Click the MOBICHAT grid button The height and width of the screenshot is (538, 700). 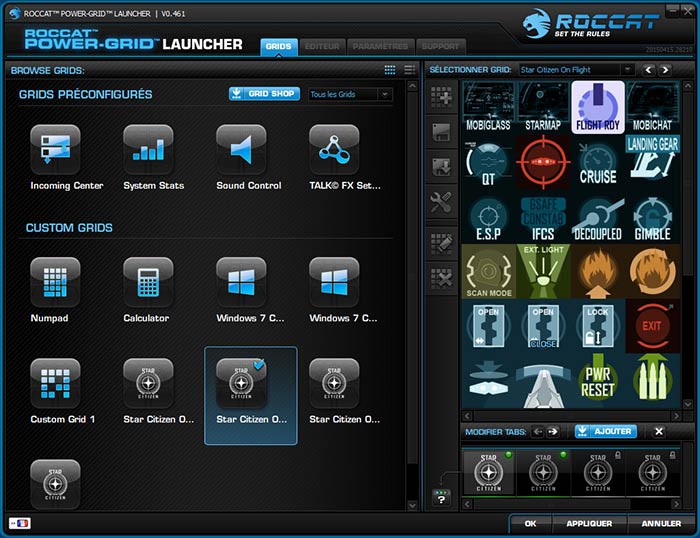(653, 107)
